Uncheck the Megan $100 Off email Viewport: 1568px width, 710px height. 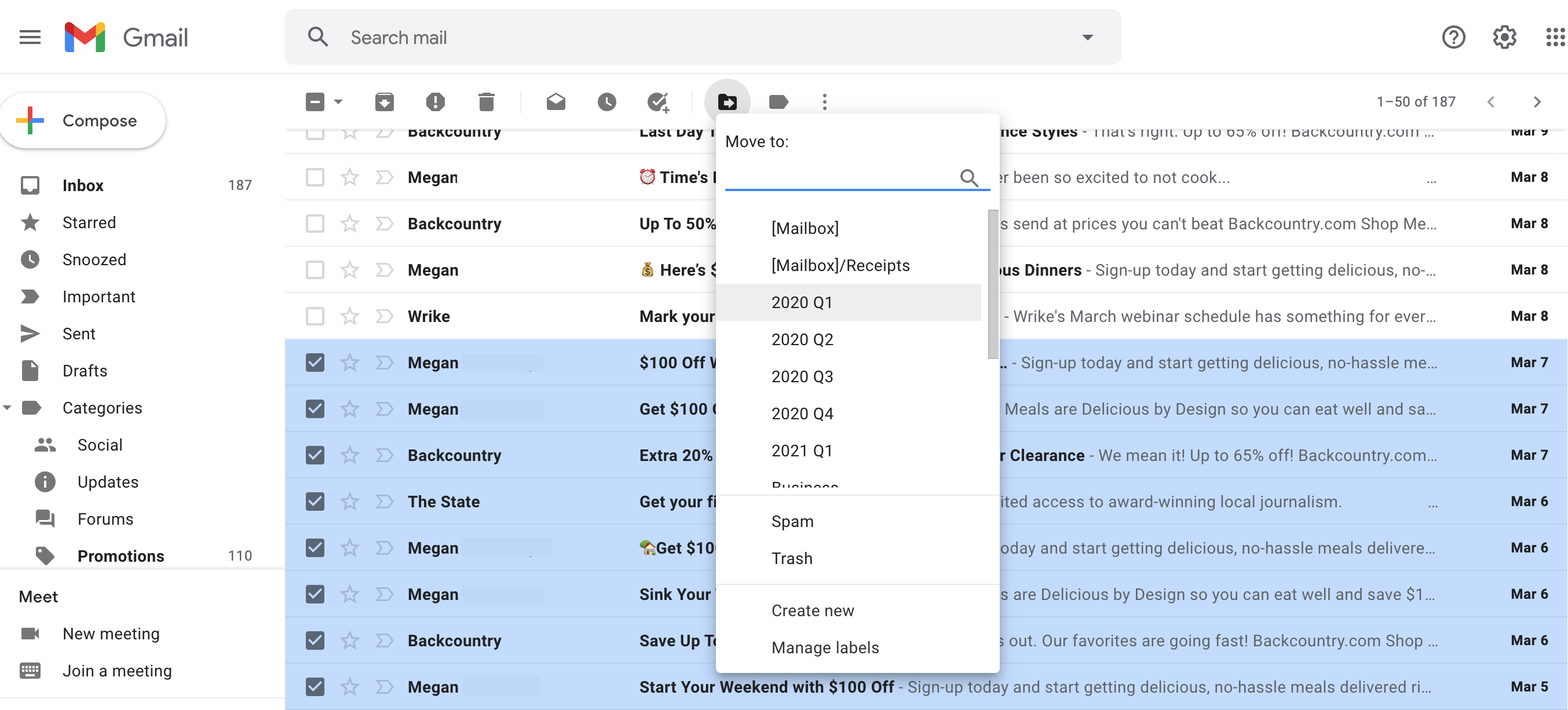pos(315,363)
